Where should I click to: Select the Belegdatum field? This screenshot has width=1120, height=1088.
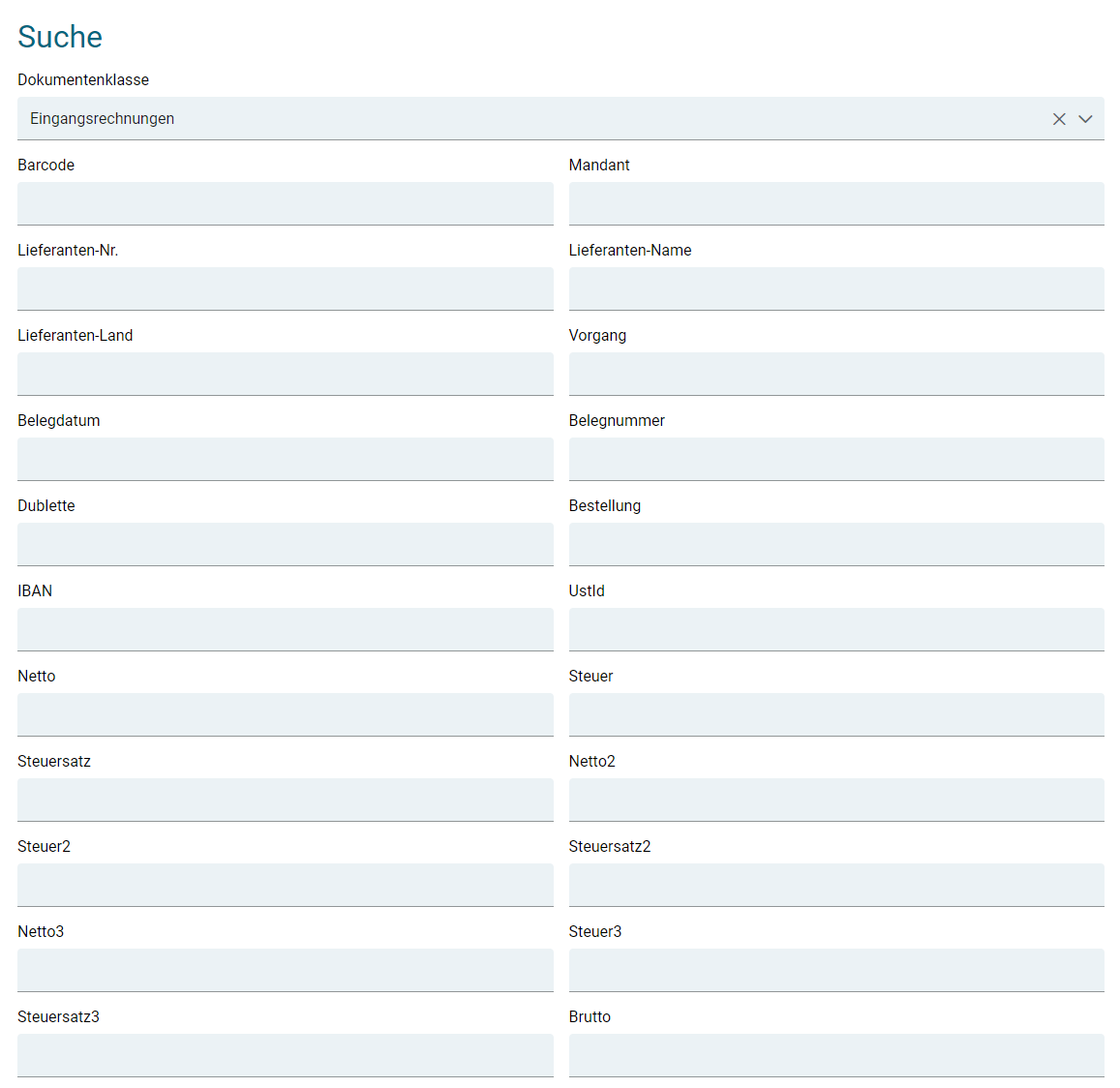(285, 459)
